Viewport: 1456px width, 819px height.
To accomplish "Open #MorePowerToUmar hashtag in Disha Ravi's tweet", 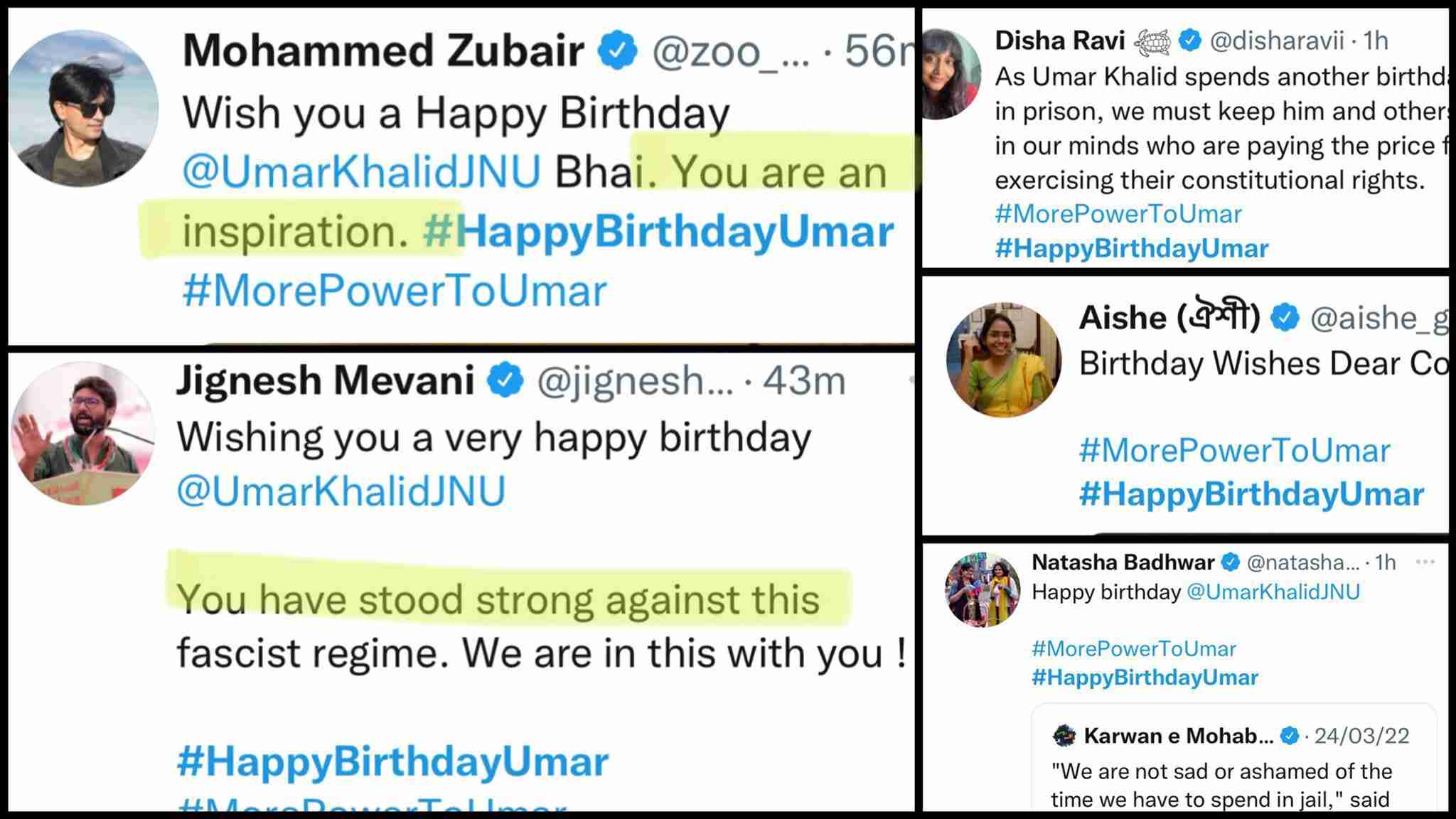I will (x=1118, y=214).
